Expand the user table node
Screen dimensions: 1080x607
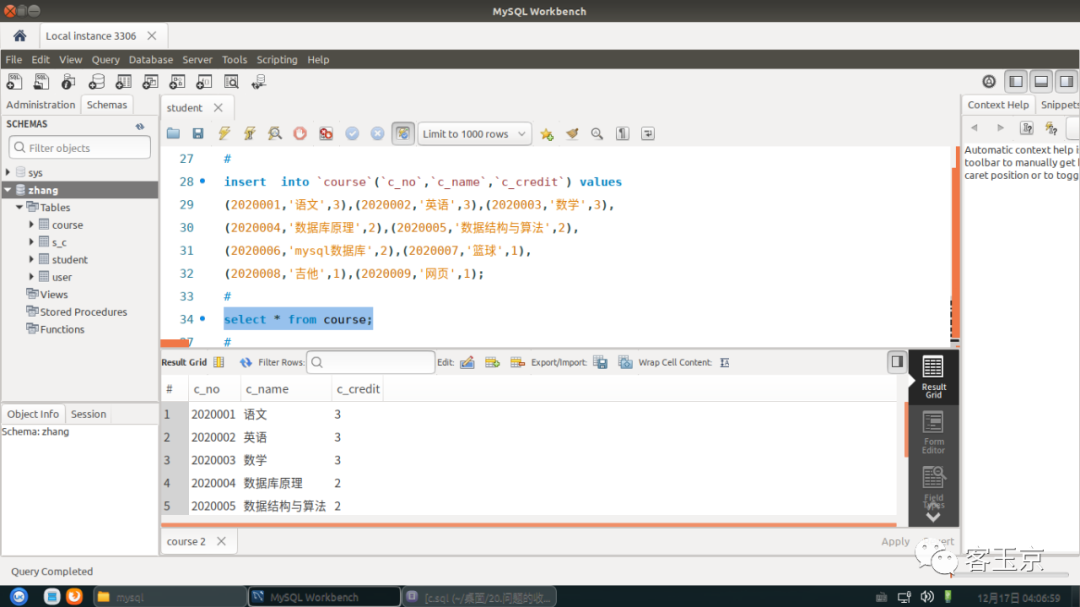click(x=31, y=277)
